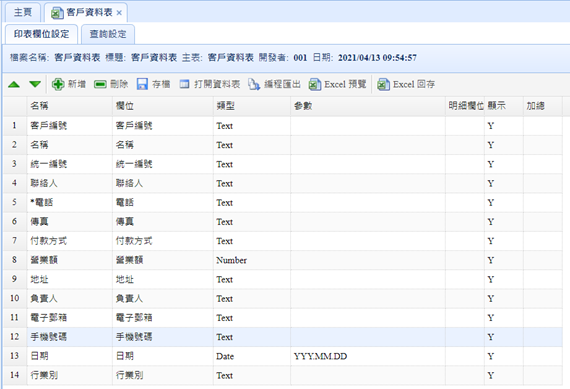Viewport: 570px width, 389px height.
Task: Open 打開資料表 data table
Action: point(210,84)
